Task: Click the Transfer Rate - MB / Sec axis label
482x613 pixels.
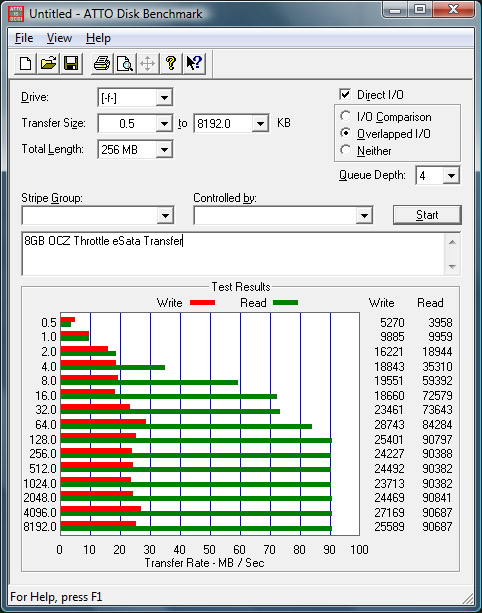Action: coord(204,563)
